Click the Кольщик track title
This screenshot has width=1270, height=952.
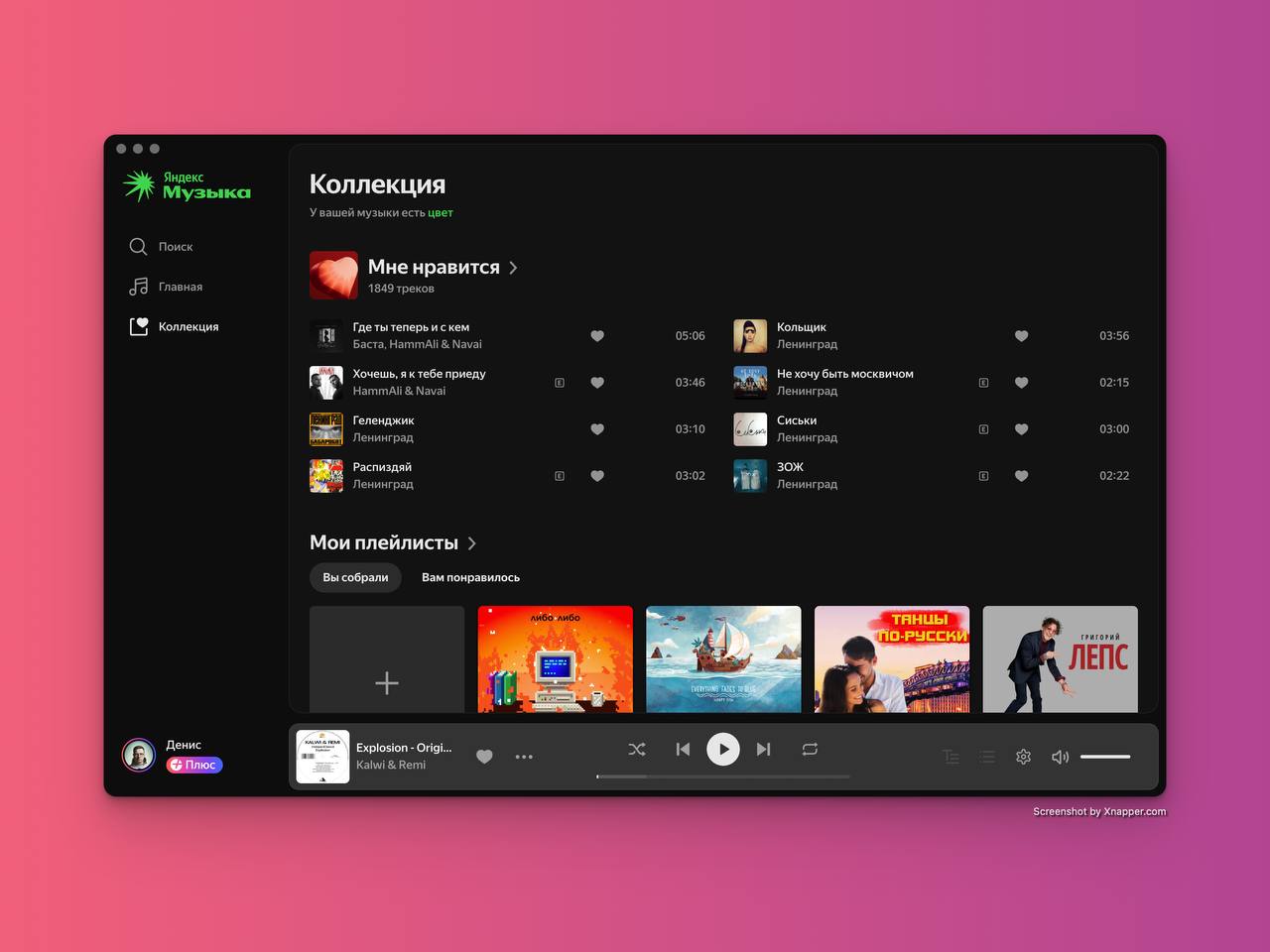pyautogui.click(x=802, y=327)
